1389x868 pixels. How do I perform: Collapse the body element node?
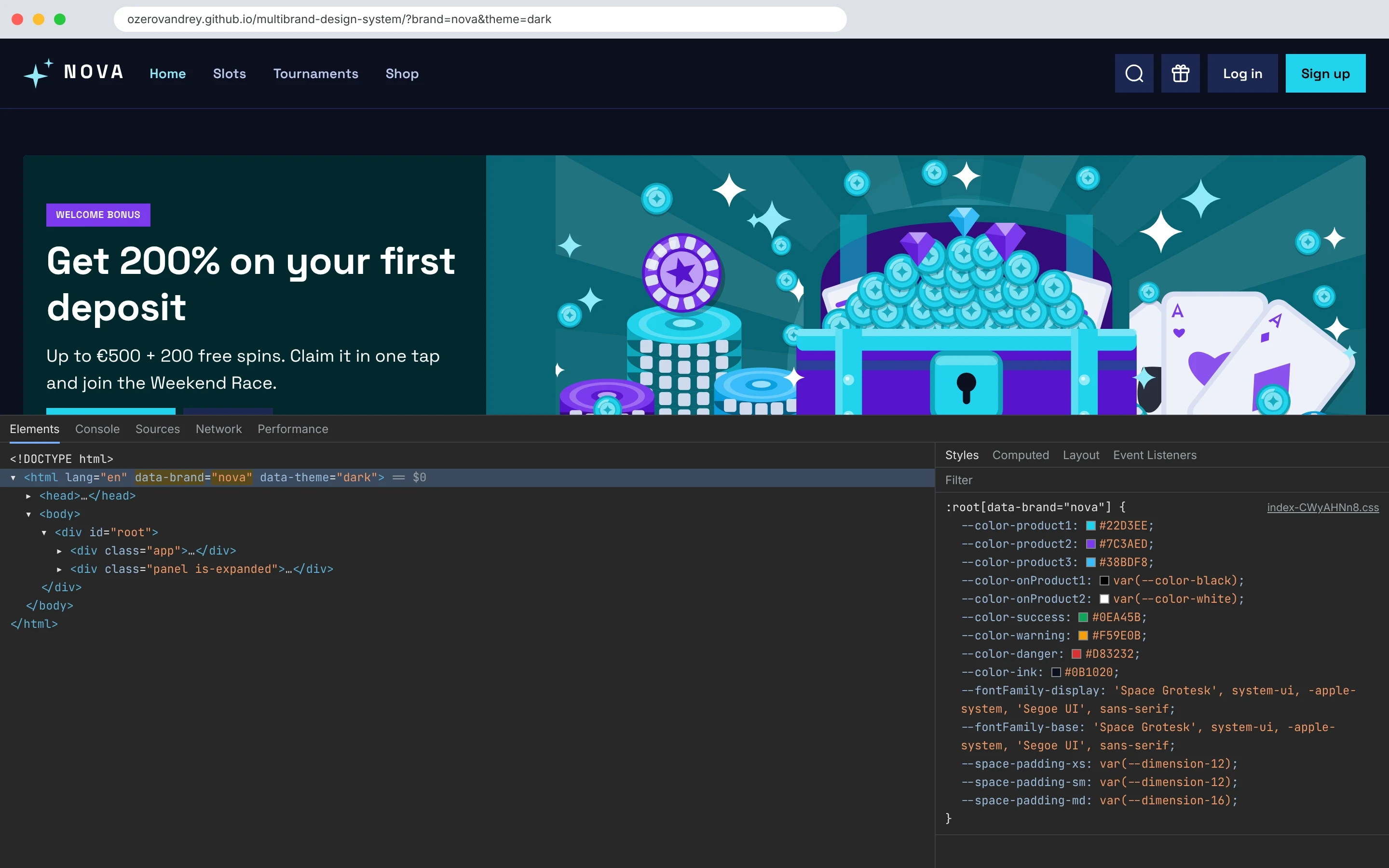coord(28,515)
